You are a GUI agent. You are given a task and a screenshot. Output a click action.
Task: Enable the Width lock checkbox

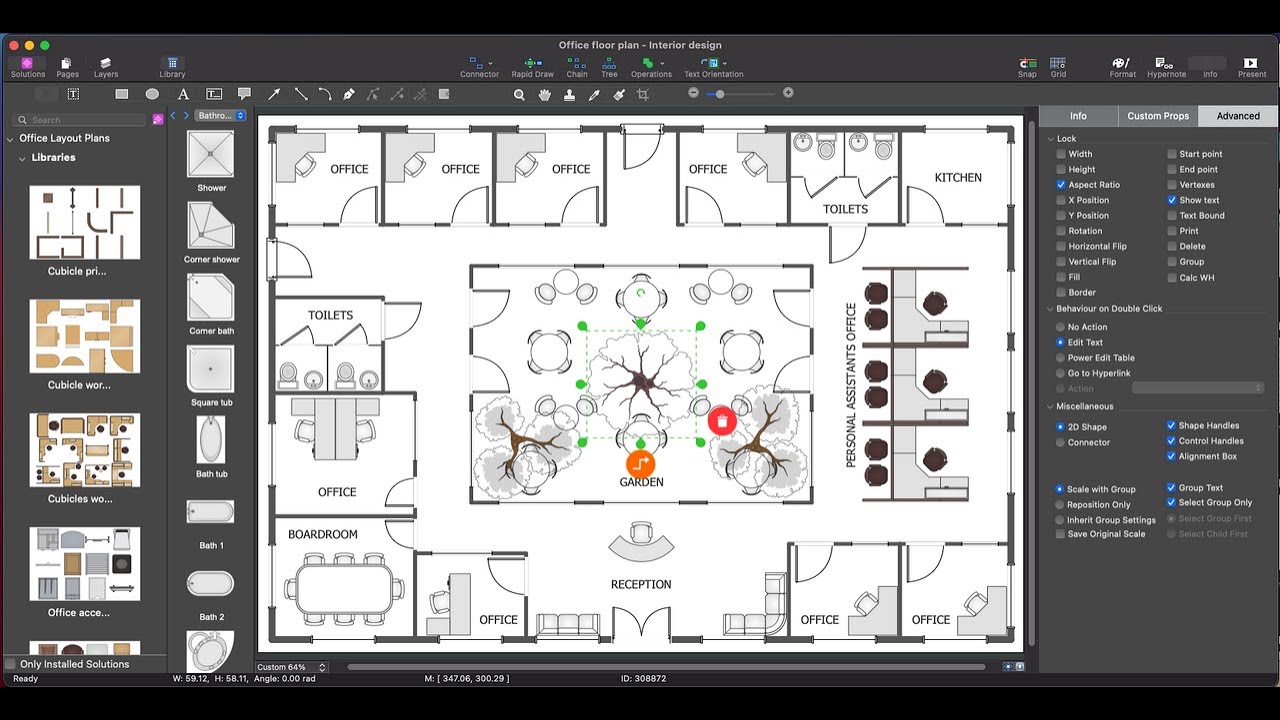[1061, 154]
